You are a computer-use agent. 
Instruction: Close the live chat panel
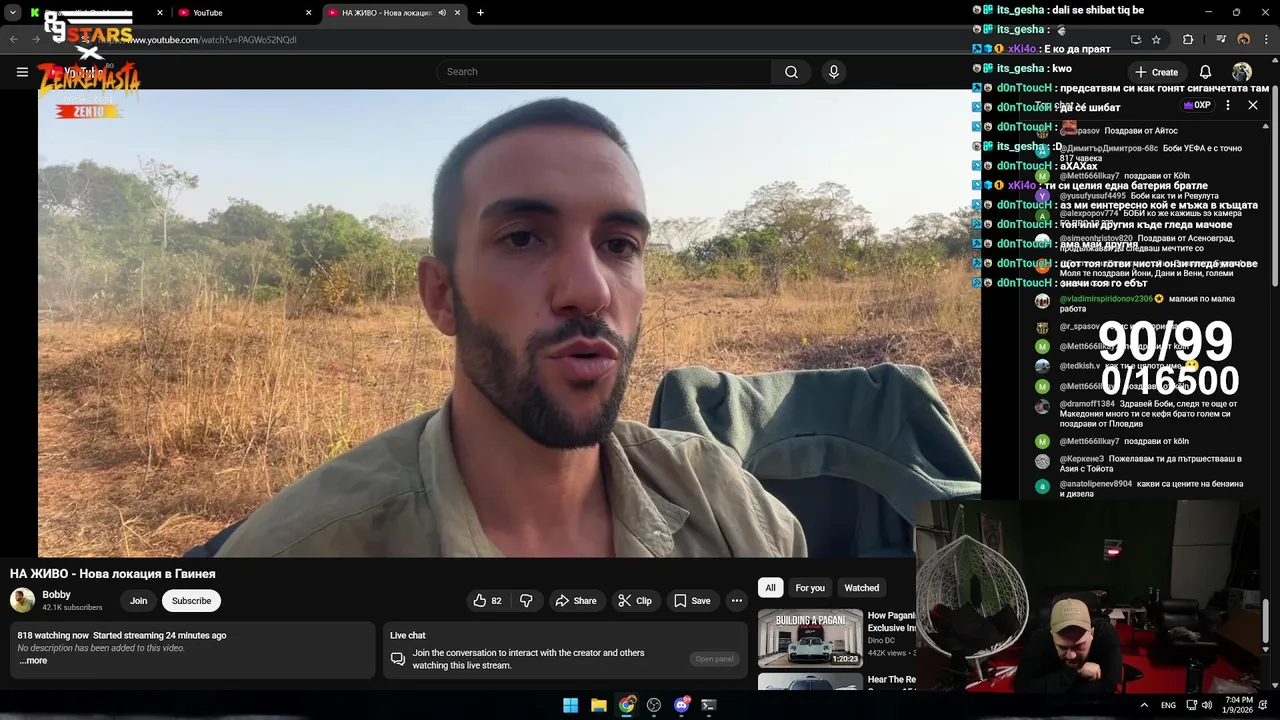(x=1253, y=105)
